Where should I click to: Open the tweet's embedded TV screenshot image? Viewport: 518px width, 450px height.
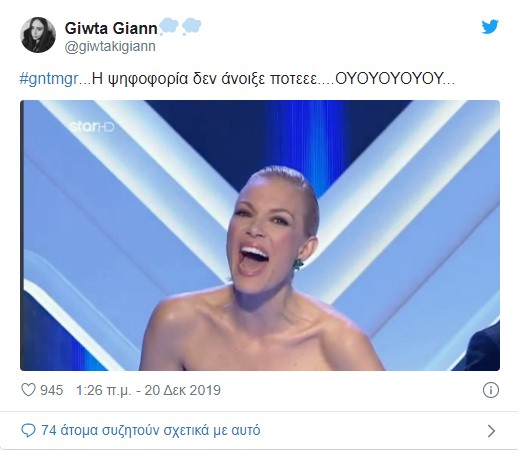click(x=260, y=235)
